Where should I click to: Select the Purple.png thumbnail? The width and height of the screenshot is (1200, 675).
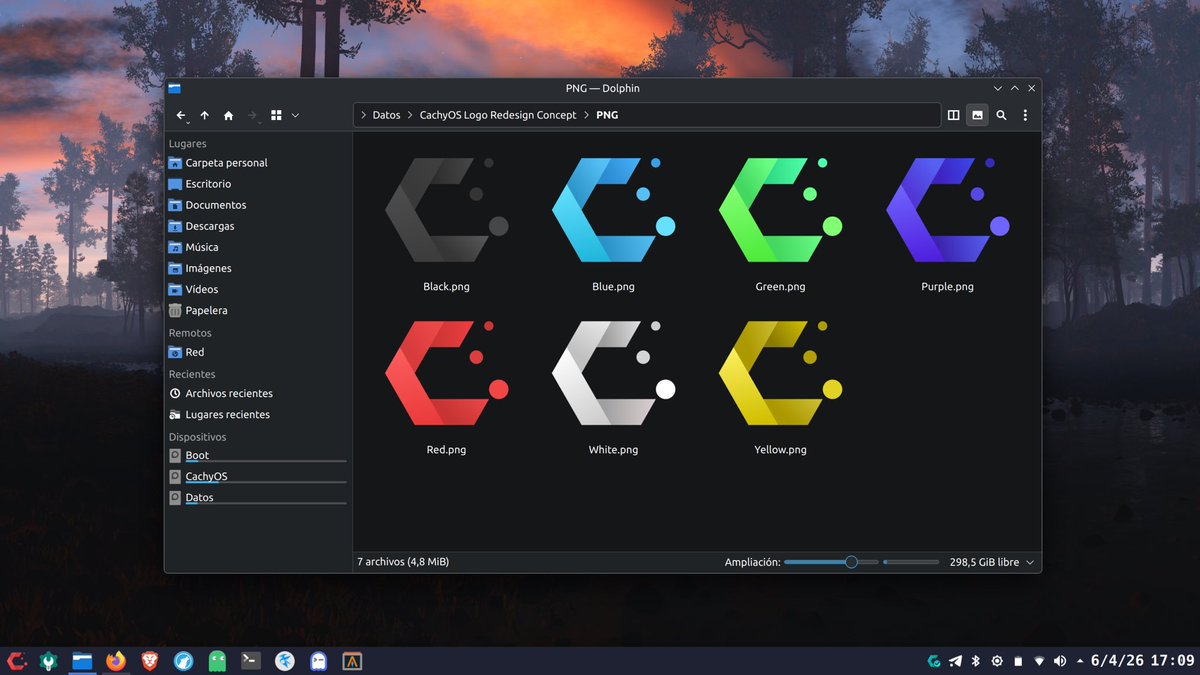click(x=947, y=210)
